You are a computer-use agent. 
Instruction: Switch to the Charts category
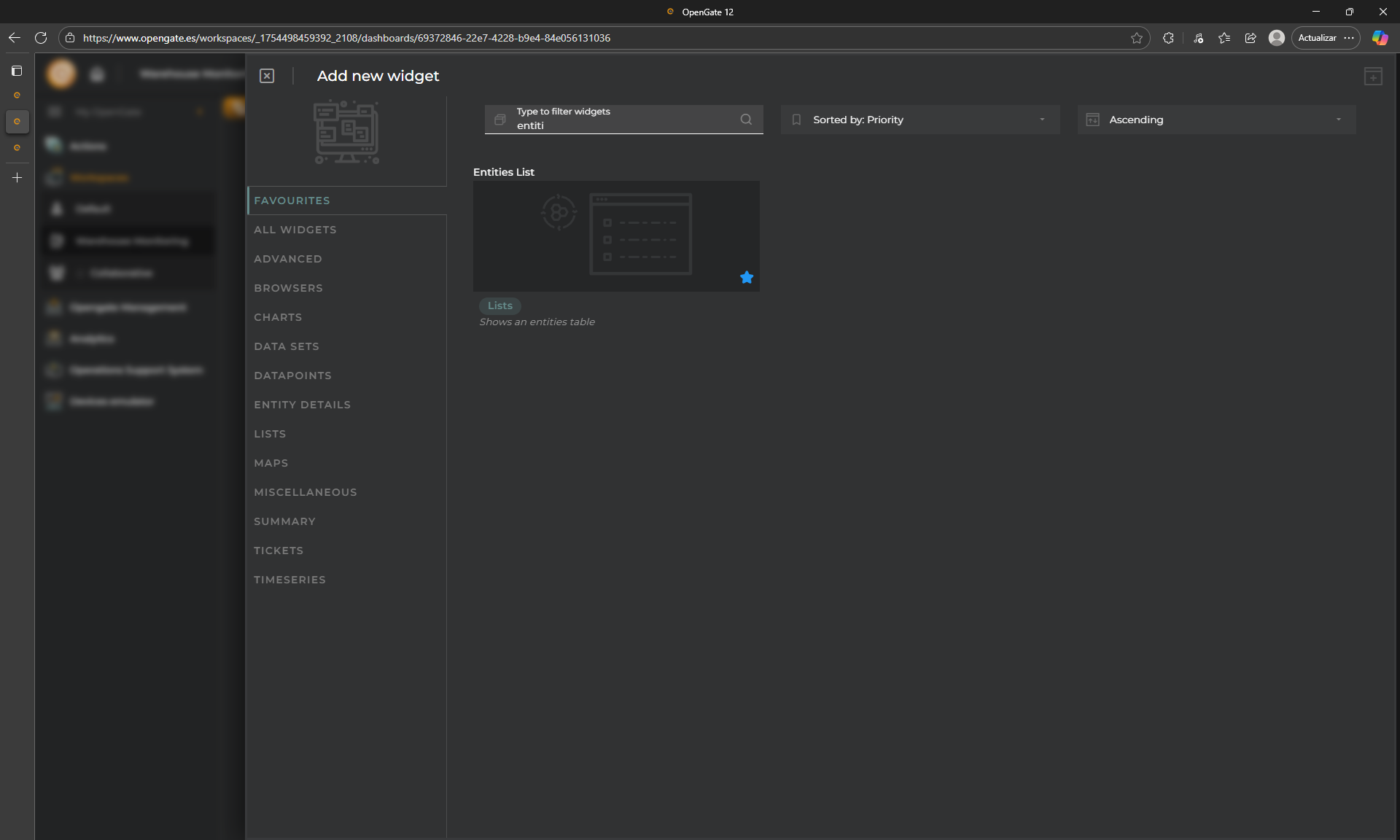[x=278, y=317]
